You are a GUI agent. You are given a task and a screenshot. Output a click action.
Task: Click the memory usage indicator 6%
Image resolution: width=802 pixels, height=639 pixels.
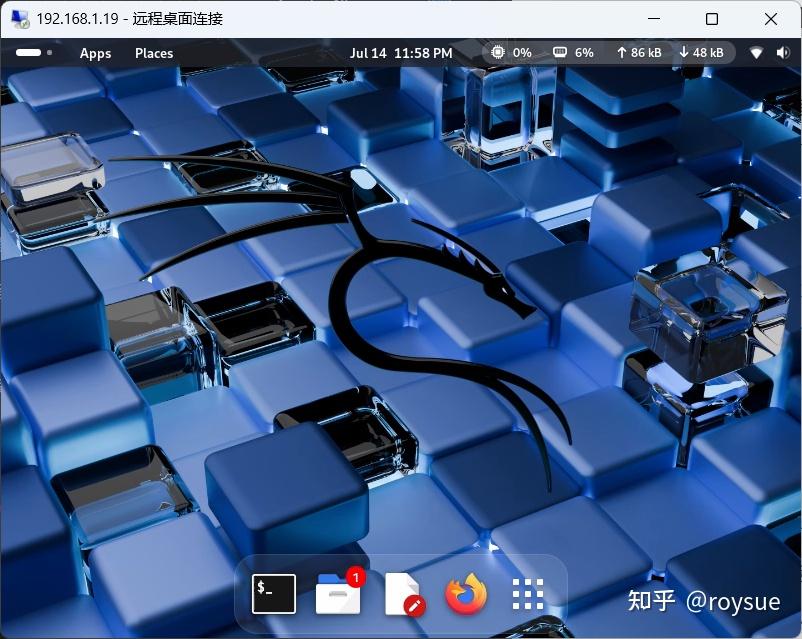pyautogui.click(x=573, y=53)
